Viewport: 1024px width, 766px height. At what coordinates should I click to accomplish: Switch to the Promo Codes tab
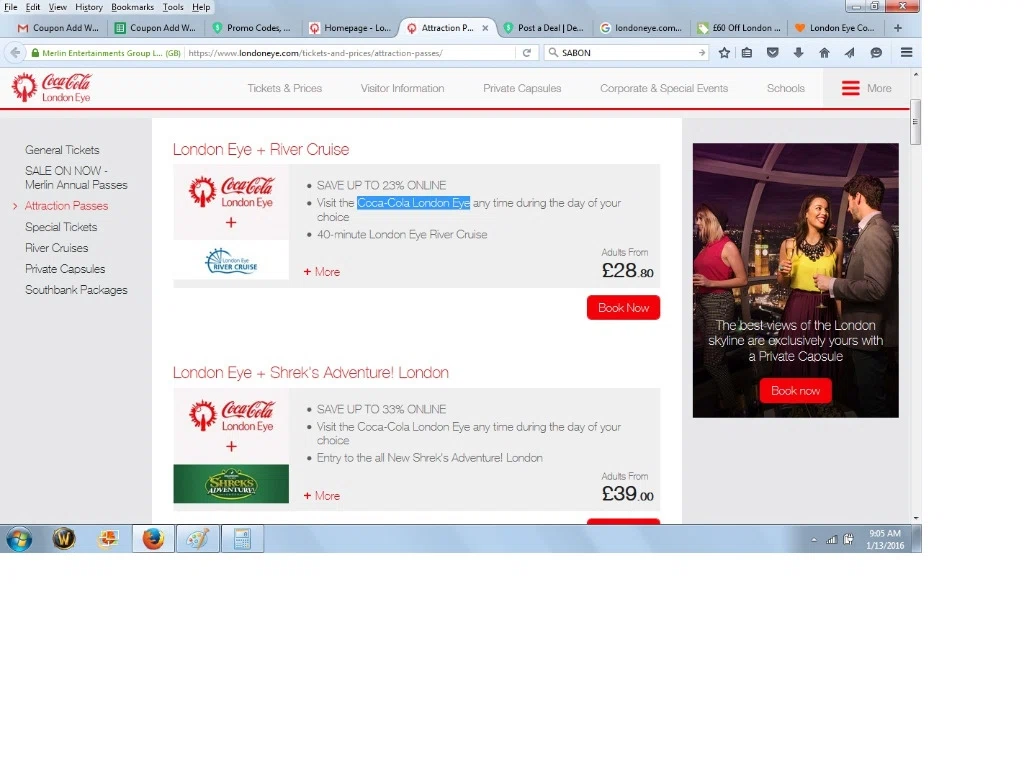(x=253, y=28)
